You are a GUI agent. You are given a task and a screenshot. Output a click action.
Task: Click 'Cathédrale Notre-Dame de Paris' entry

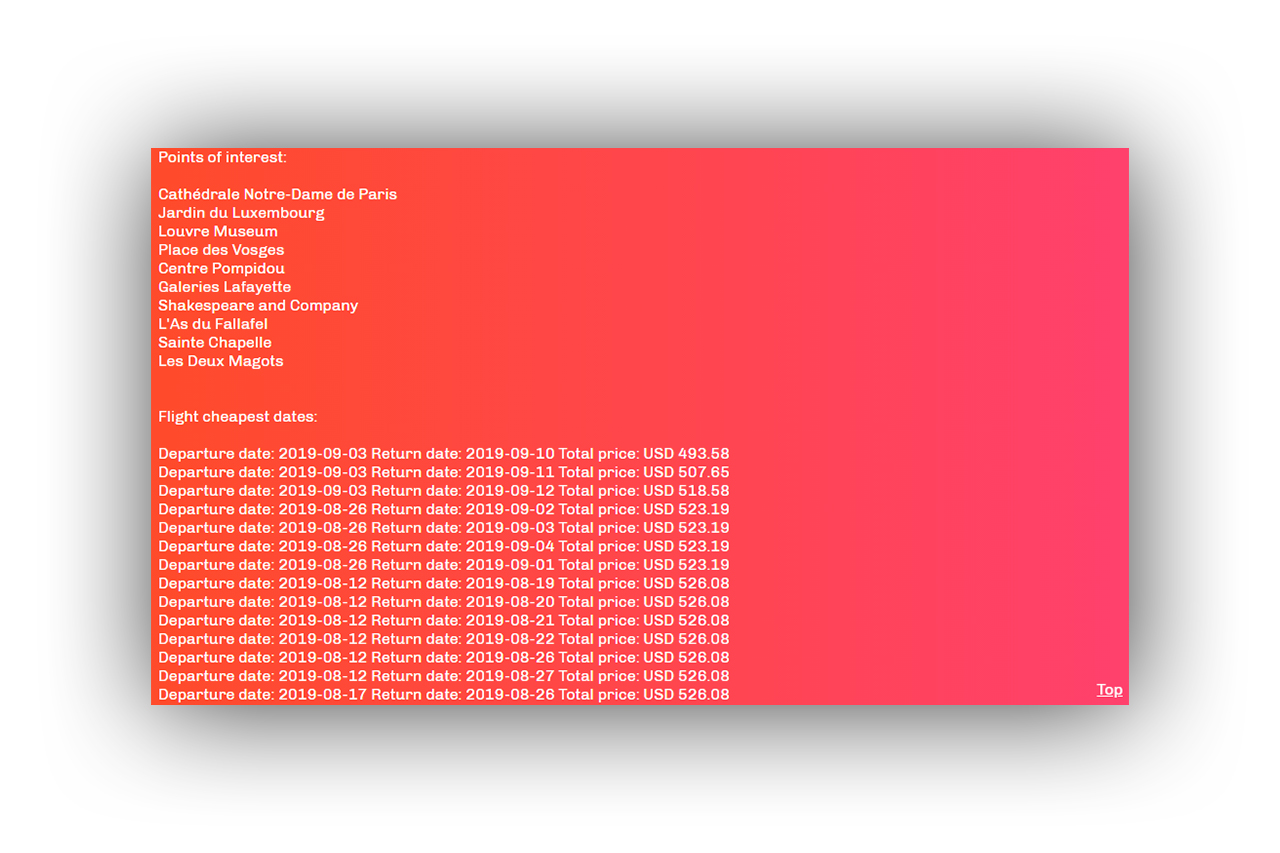click(x=277, y=194)
